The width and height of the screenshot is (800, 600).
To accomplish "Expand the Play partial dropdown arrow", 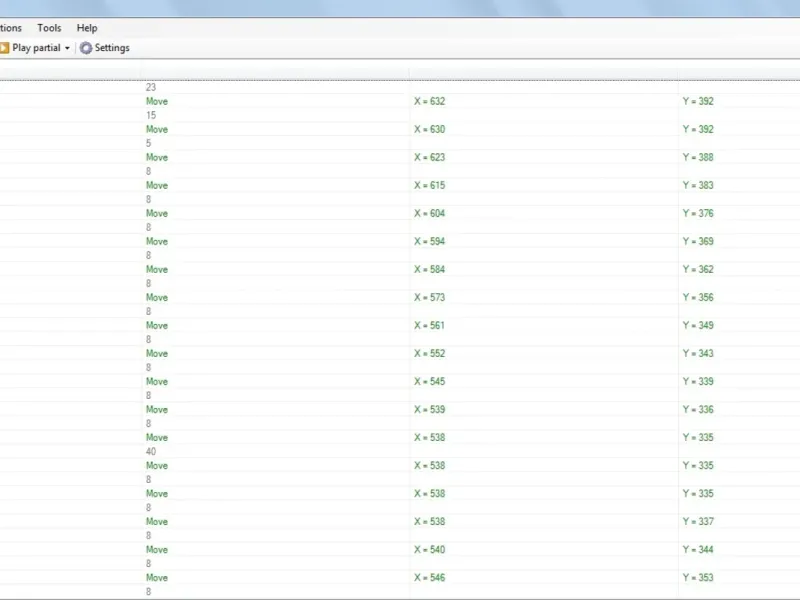I will (67, 48).
